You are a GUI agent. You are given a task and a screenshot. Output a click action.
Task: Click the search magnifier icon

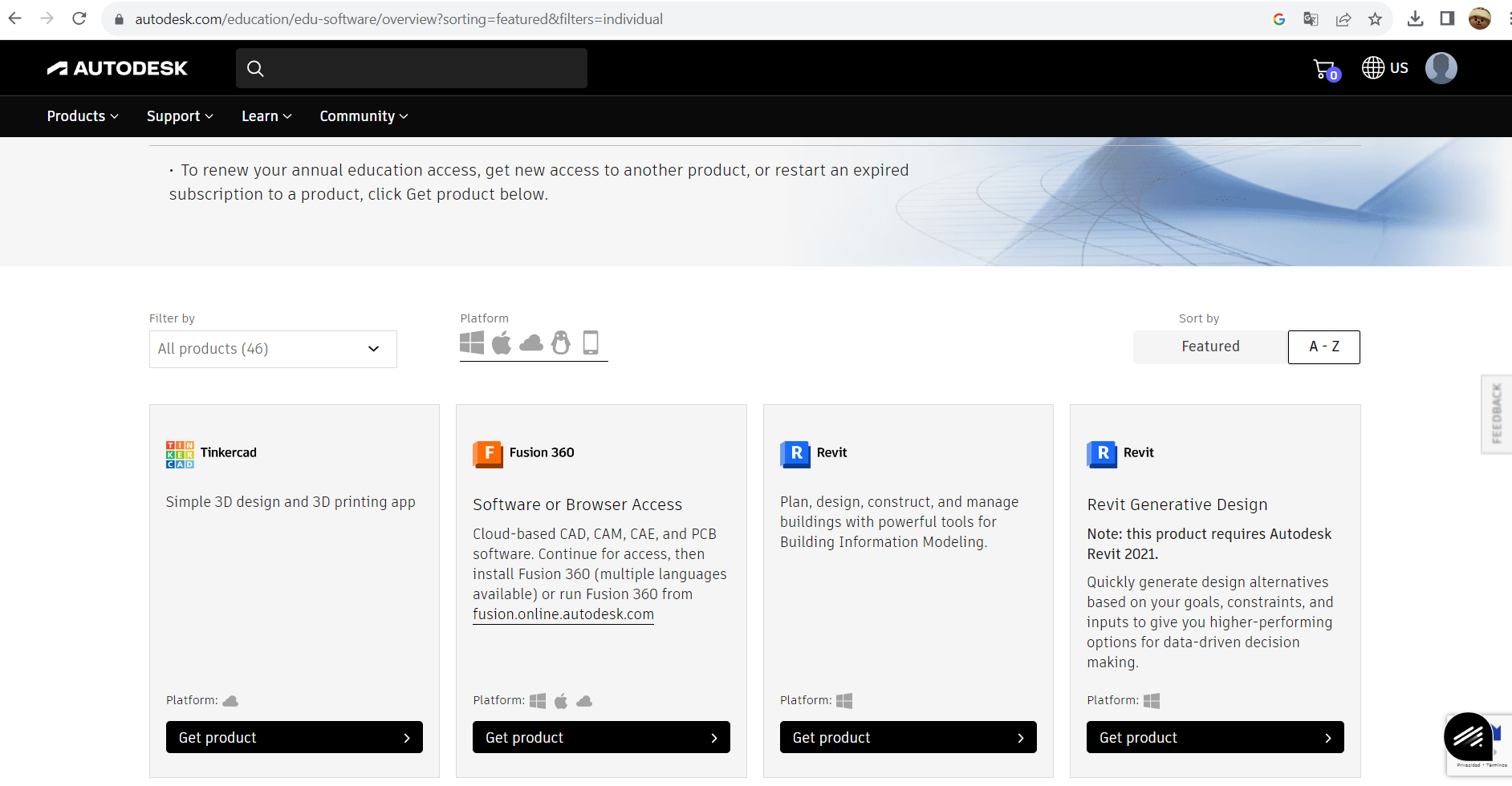click(255, 69)
